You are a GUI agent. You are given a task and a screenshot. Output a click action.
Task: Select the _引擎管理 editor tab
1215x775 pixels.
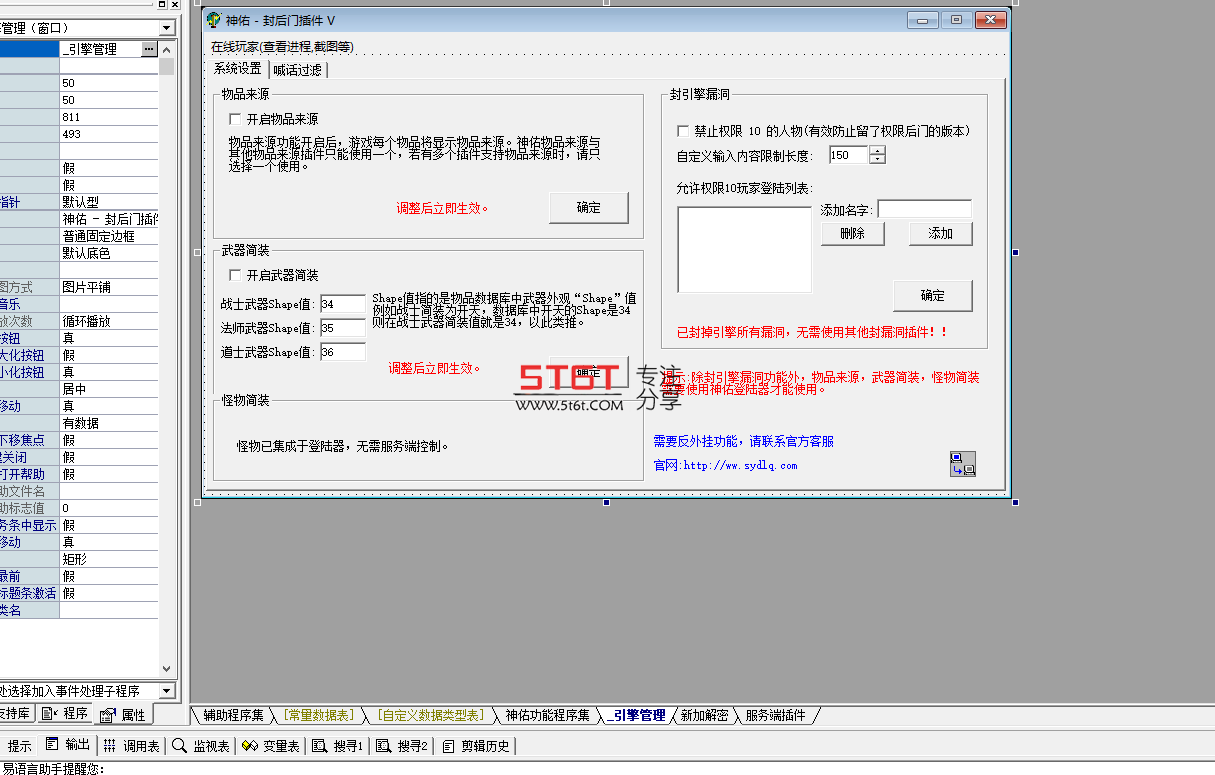(635, 715)
